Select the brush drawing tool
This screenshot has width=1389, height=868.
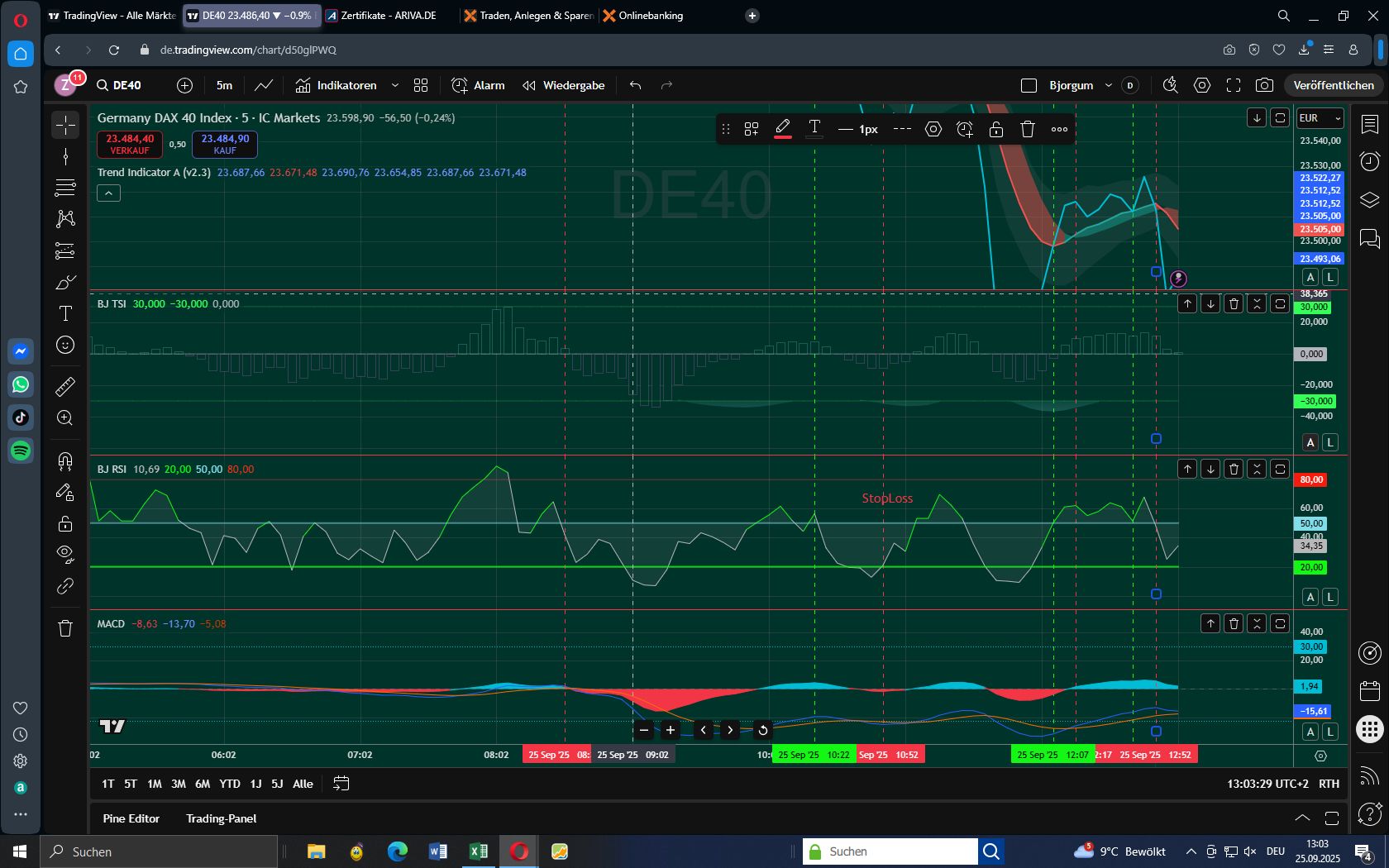[x=64, y=282]
